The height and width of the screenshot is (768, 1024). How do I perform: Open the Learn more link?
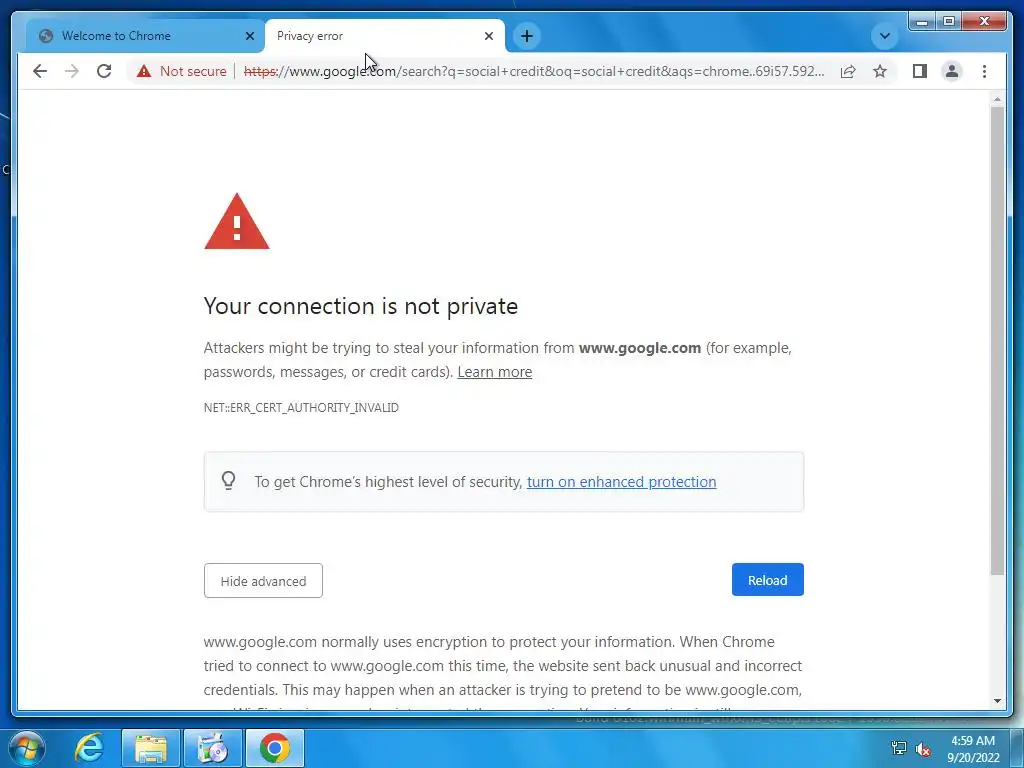click(494, 372)
